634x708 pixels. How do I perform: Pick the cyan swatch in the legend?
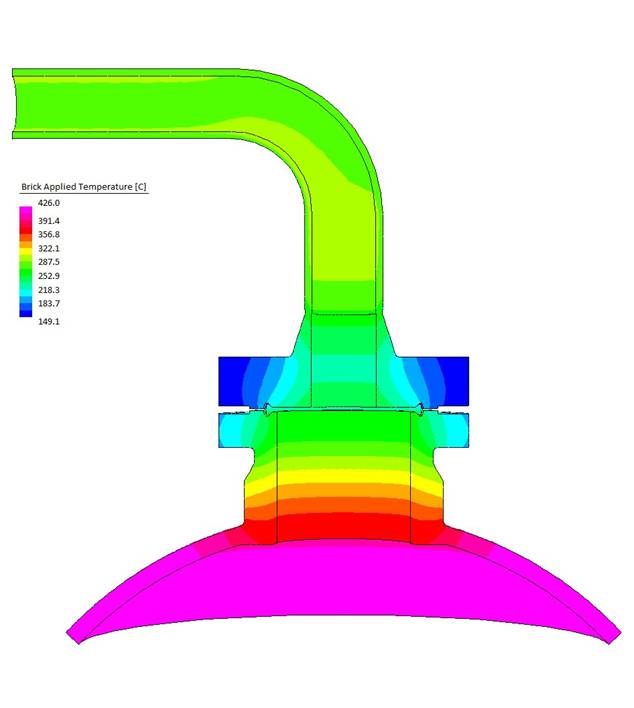click(26, 288)
